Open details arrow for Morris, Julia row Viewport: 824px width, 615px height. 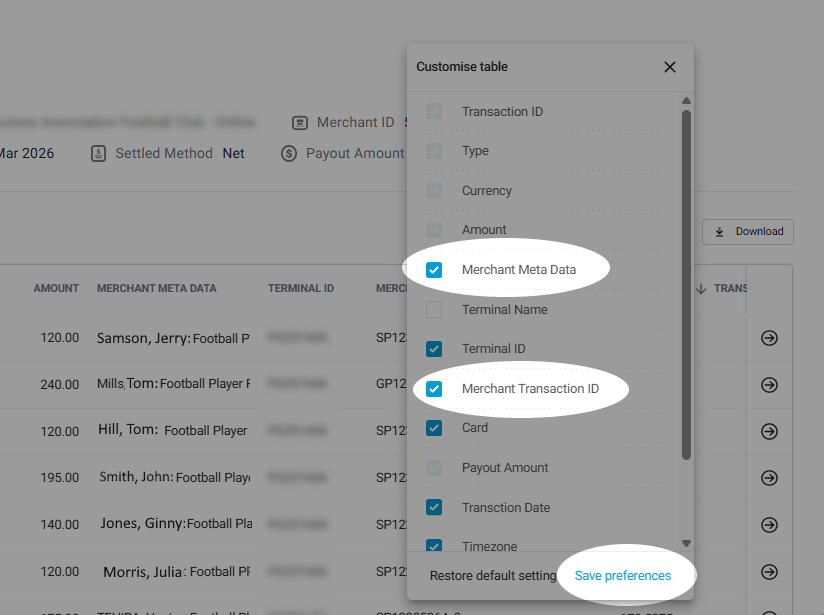[x=769, y=572]
